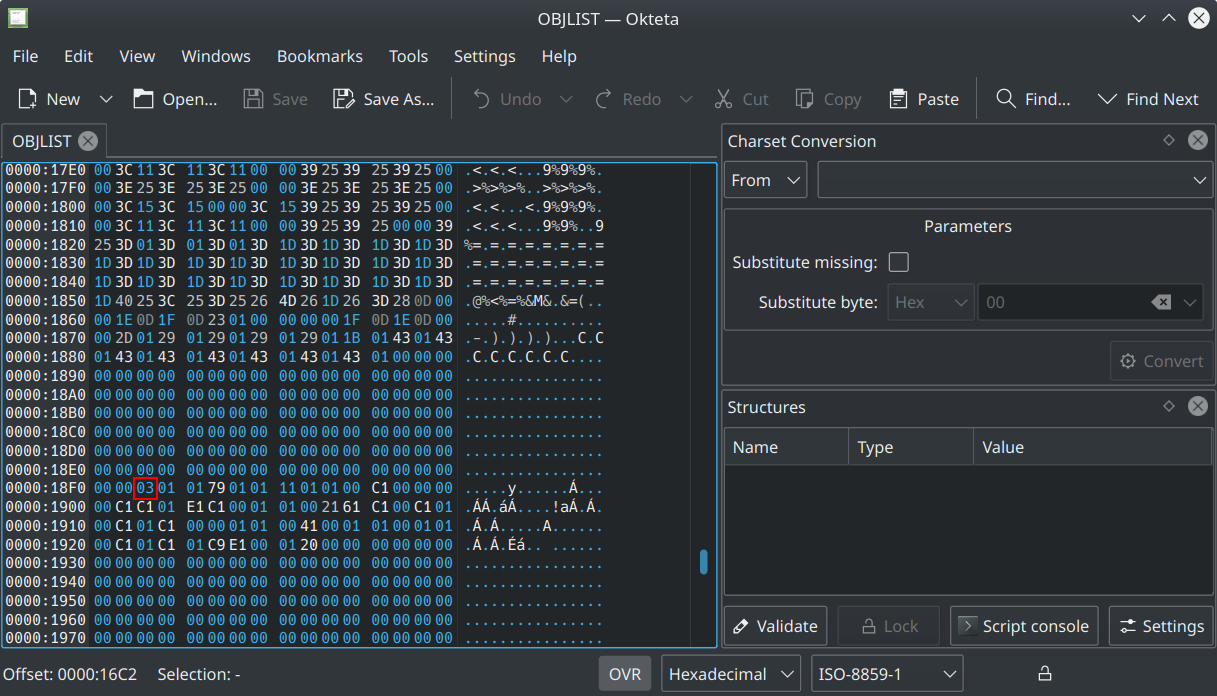Click Save As in the toolbar
This screenshot has width=1217, height=696.
[384, 99]
